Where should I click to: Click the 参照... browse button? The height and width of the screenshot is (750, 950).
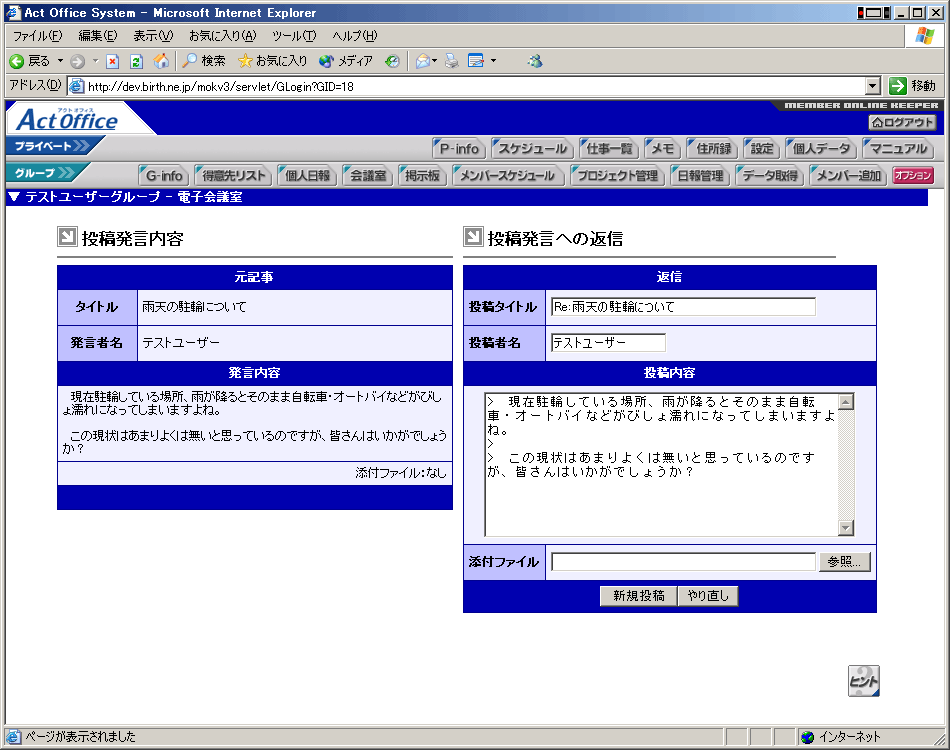pyautogui.click(x=844, y=562)
